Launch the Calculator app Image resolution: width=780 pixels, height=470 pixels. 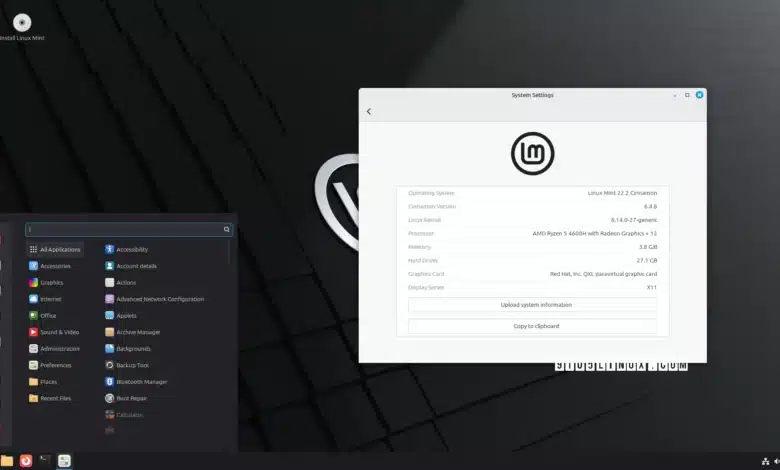click(x=124, y=414)
